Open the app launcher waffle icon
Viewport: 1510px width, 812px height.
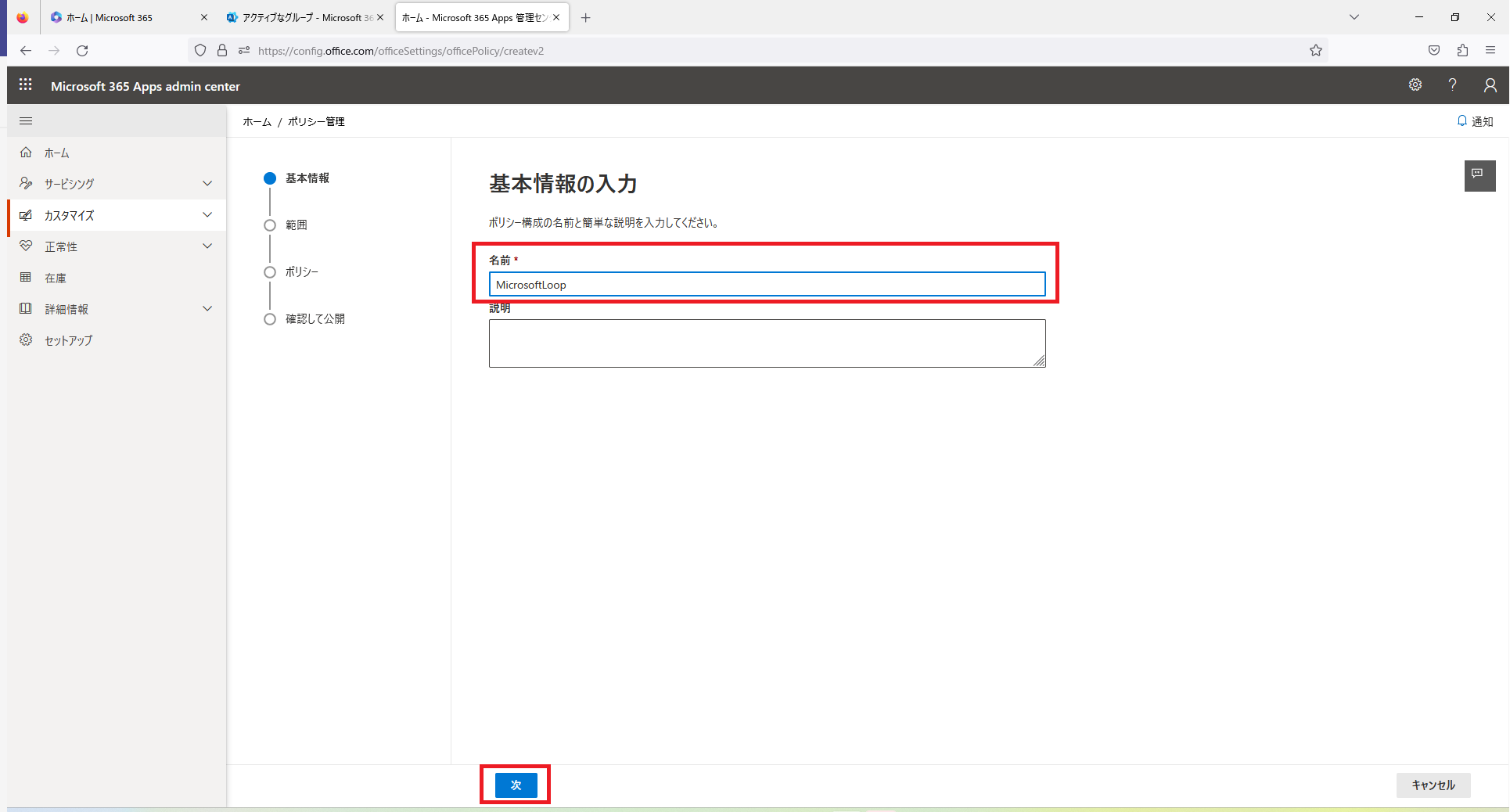click(26, 84)
